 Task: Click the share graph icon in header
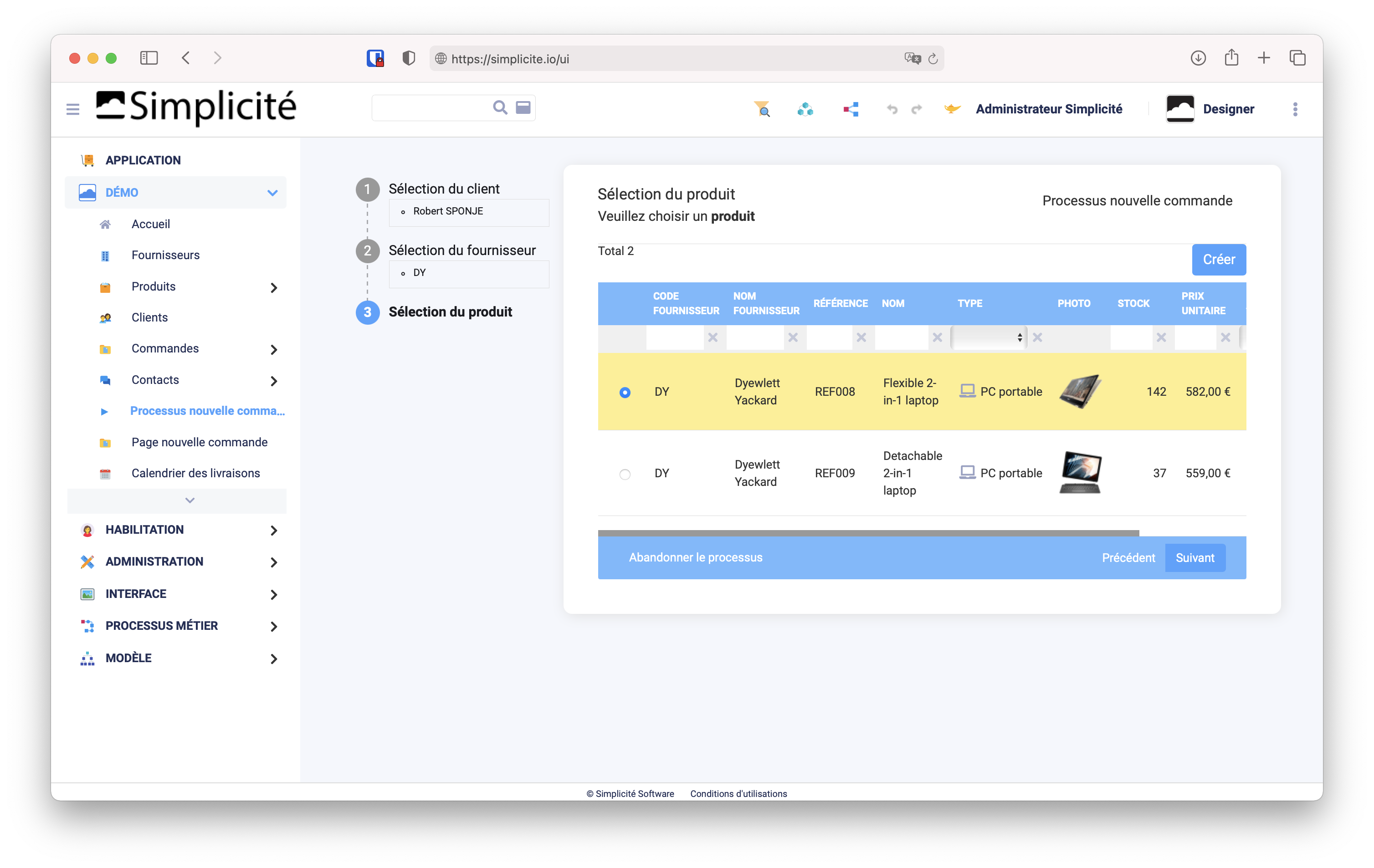point(851,109)
